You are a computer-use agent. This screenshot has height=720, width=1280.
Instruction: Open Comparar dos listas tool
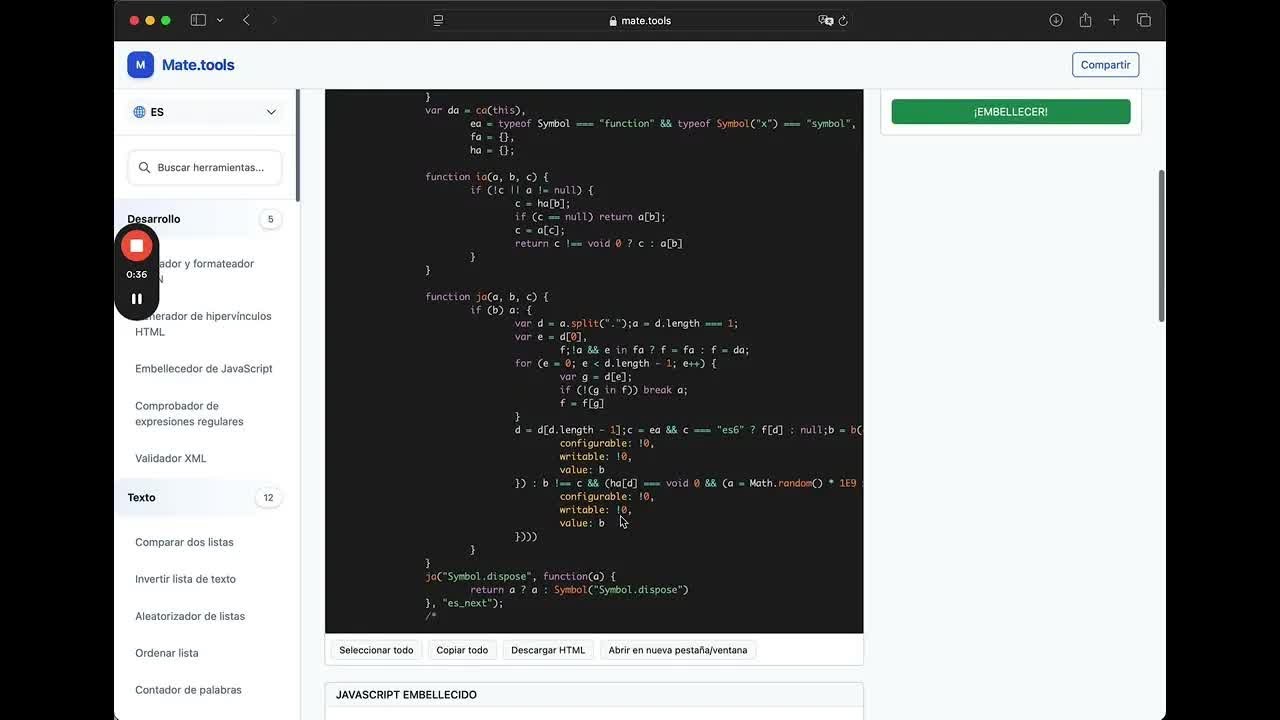[x=185, y=542]
